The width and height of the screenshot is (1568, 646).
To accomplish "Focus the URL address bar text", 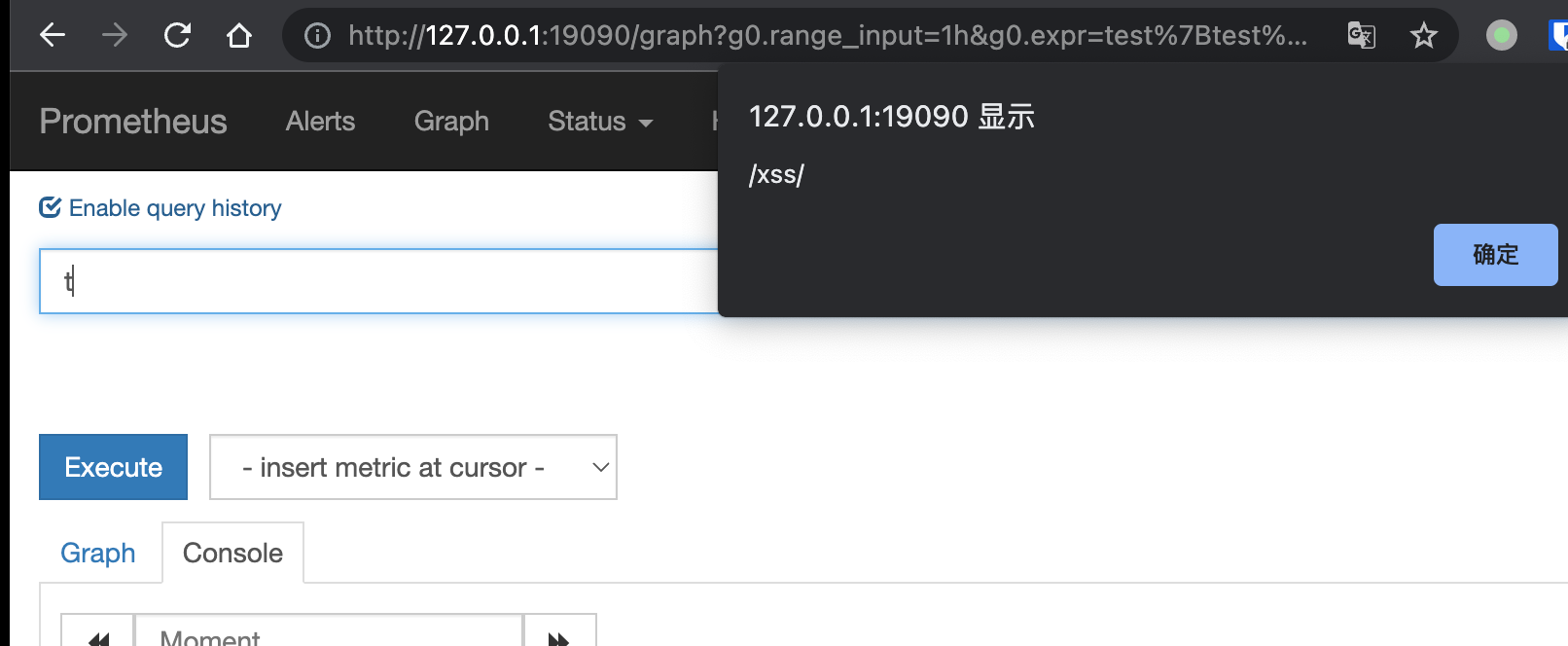I will (828, 36).
